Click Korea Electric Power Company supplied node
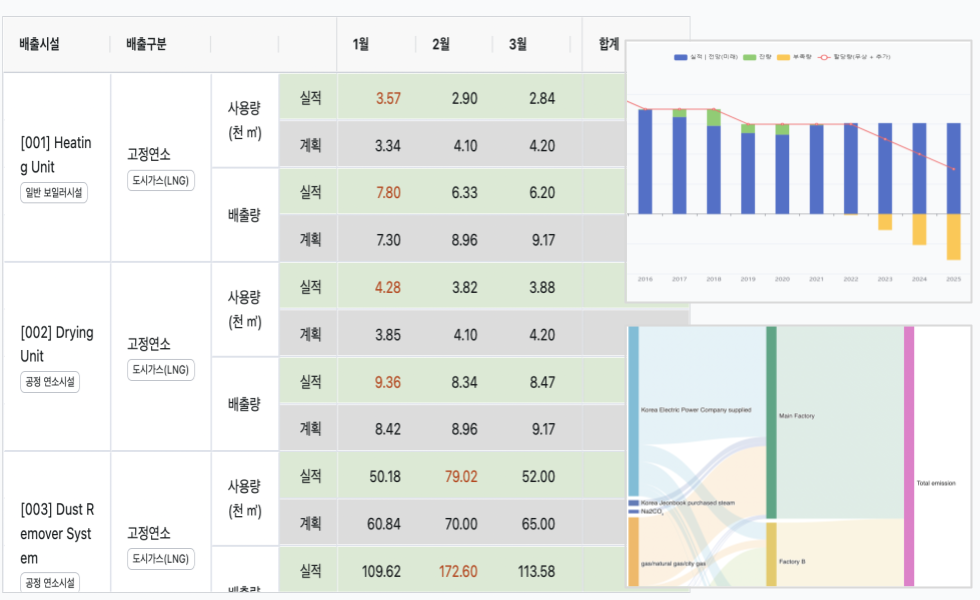The height and width of the screenshot is (600, 980). click(633, 411)
